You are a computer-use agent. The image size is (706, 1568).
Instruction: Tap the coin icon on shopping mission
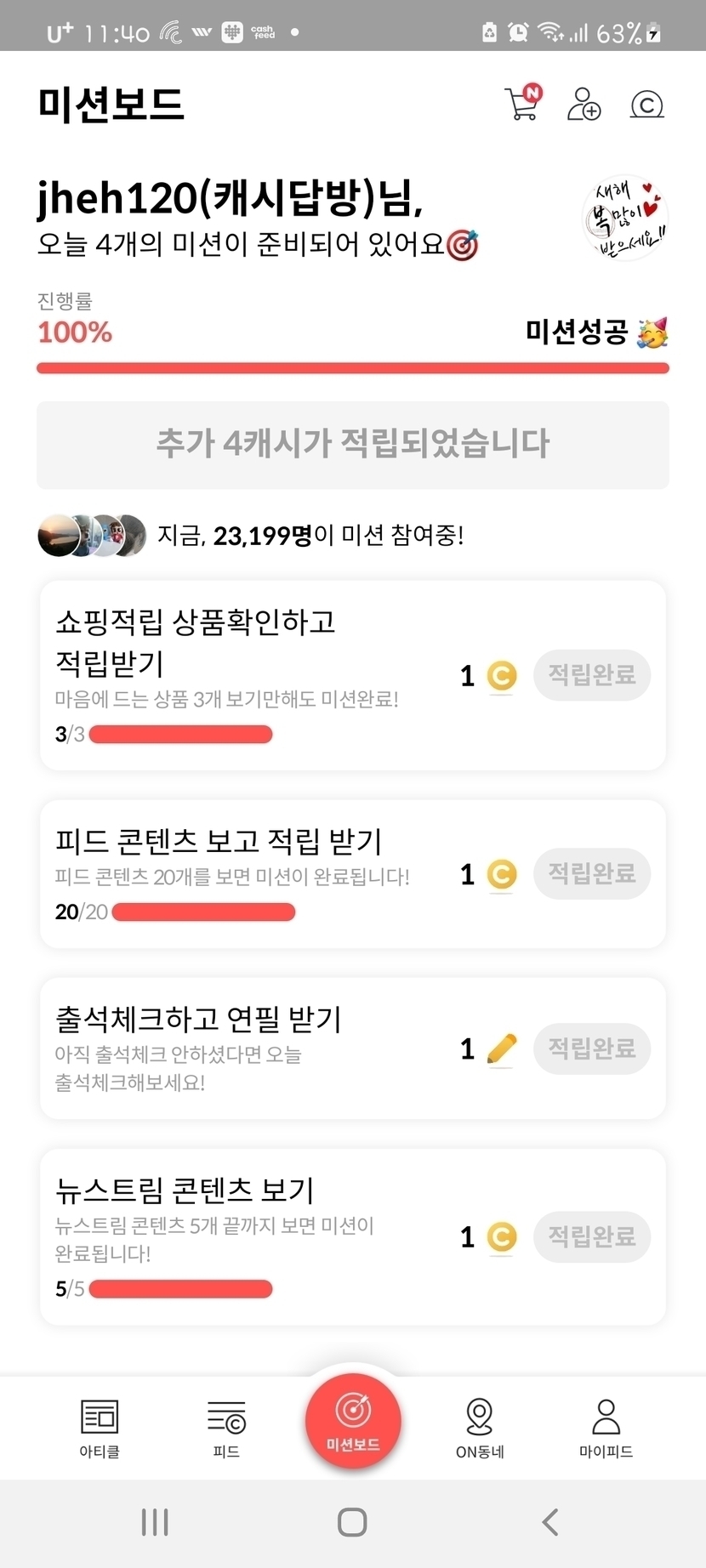coord(502,676)
